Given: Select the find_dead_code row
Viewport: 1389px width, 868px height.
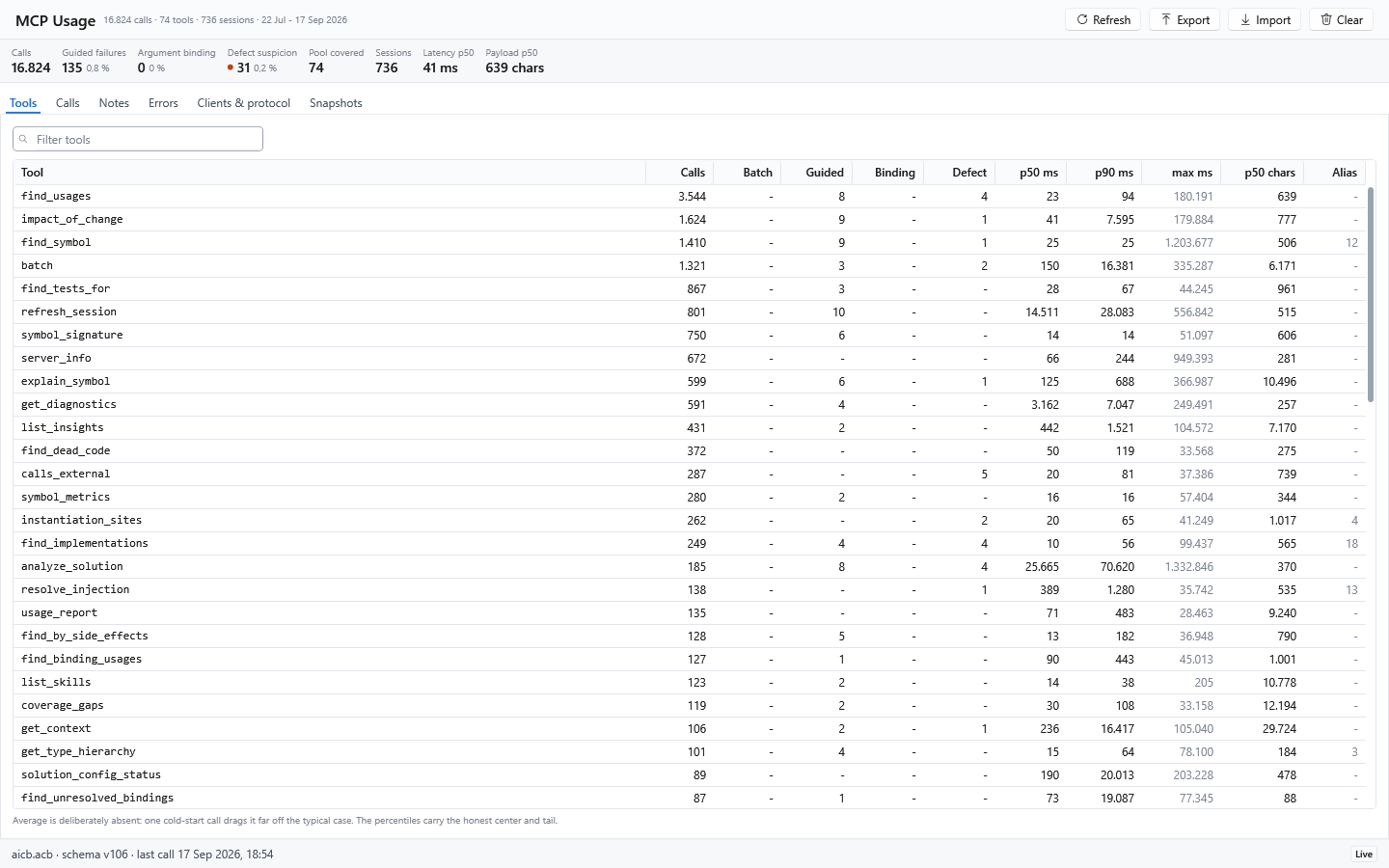Looking at the screenshot, I should pos(690,450).
